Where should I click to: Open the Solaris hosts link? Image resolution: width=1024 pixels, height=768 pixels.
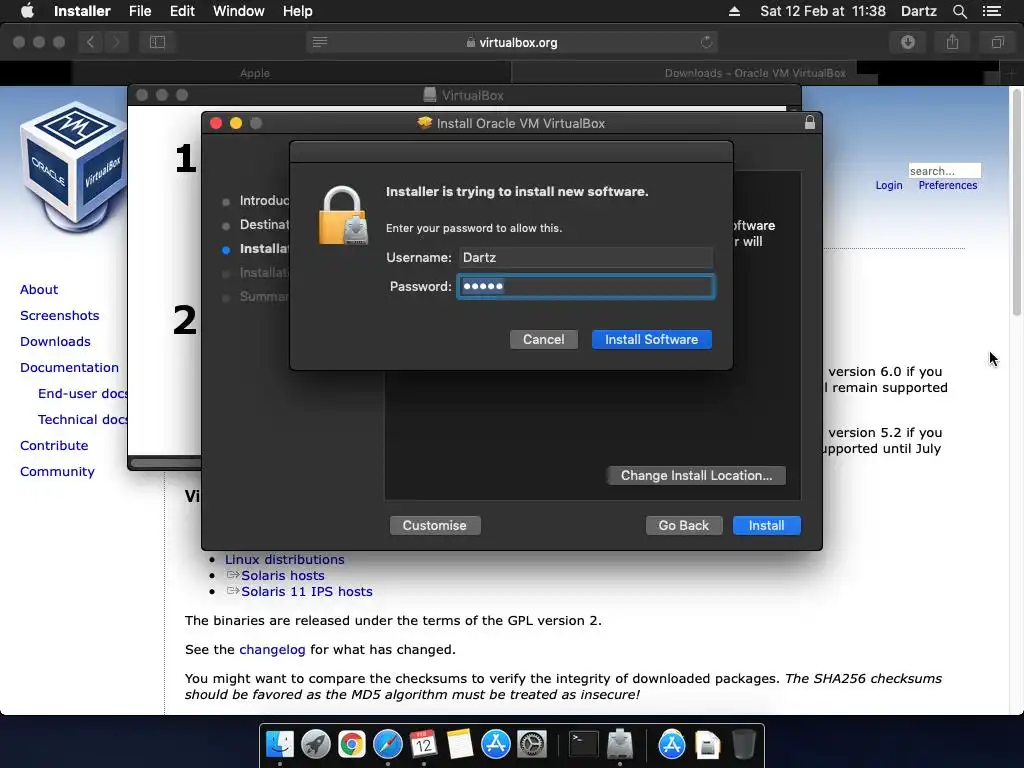coord(283,576)
